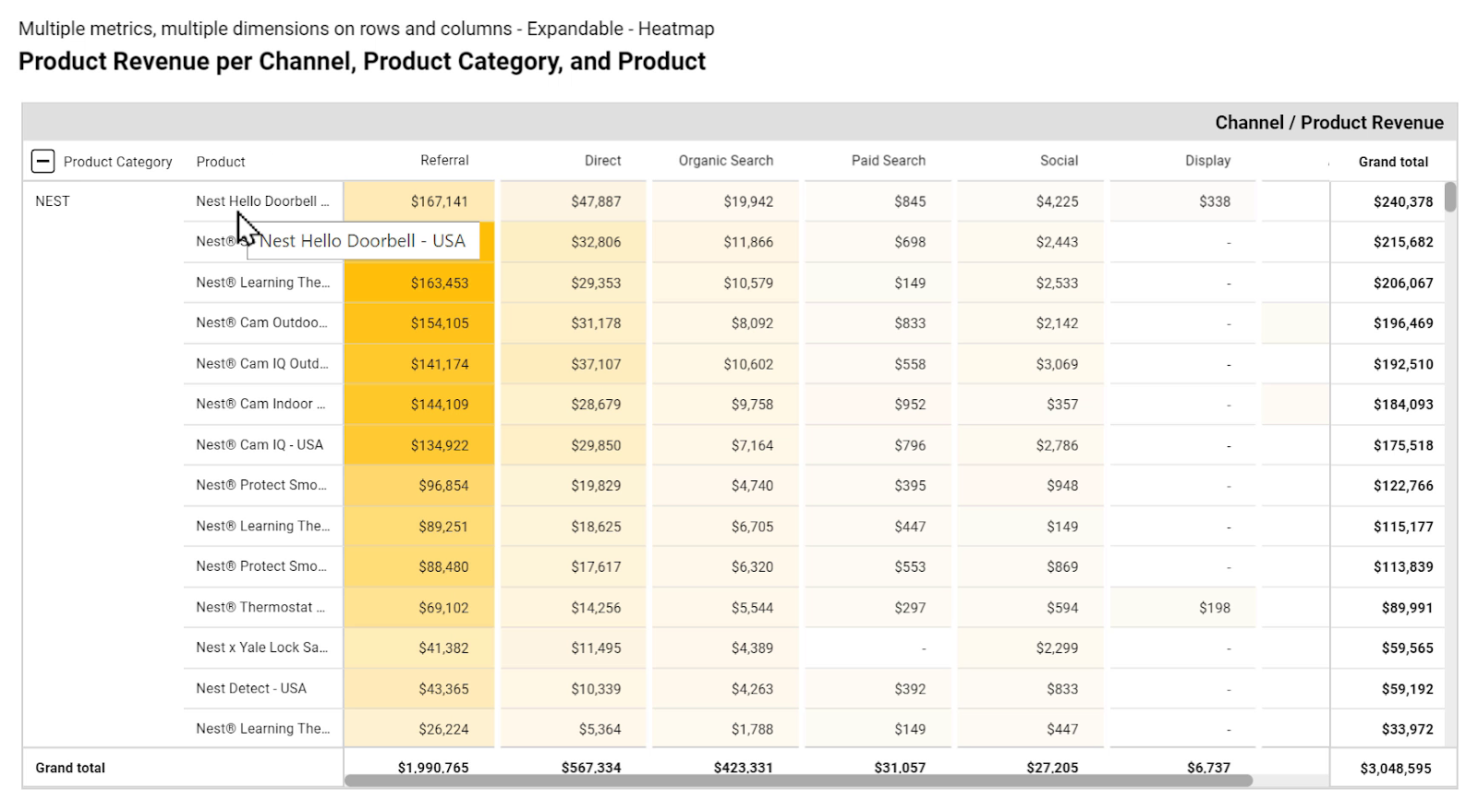
Task: Click the $167,141 Referral heatmap cell
Action: (419, 201)
